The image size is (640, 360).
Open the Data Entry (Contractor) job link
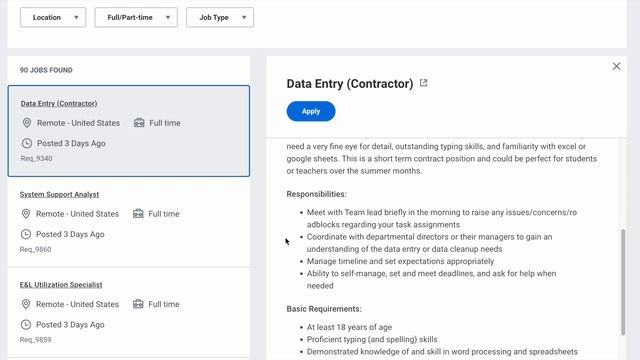coord(59,104)
